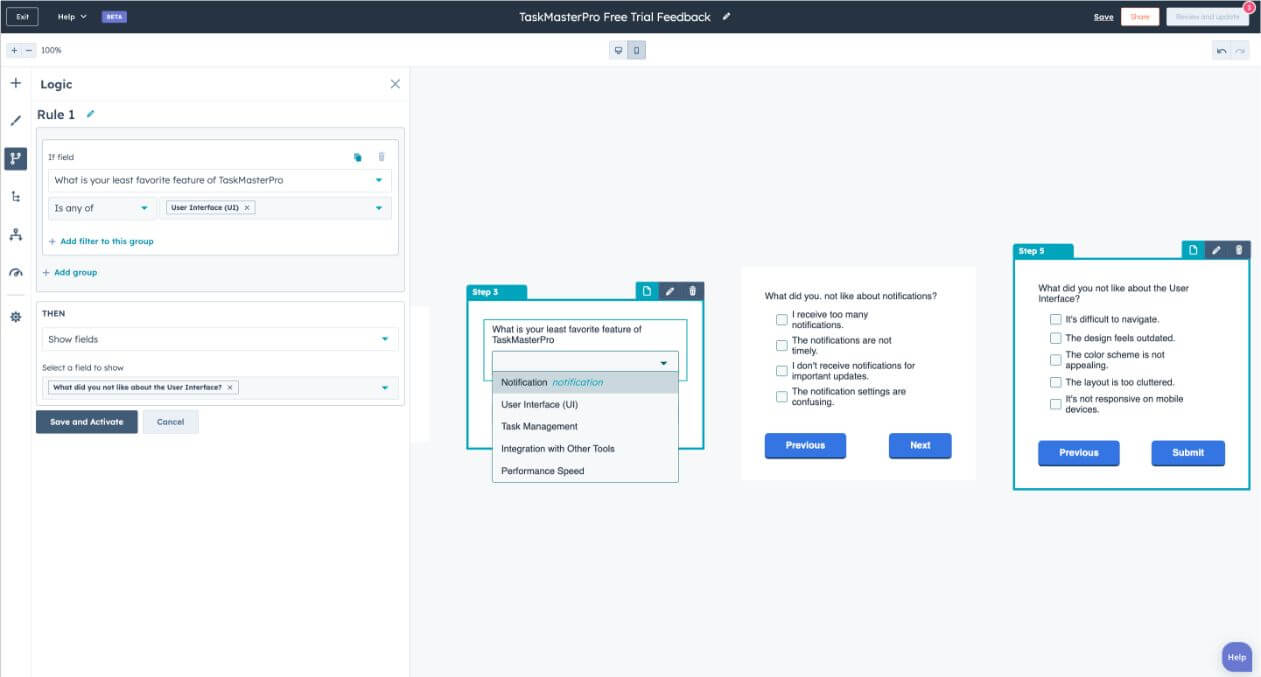
Task: Delete Step 5 with the trash icon
Action: point(1239,249)
